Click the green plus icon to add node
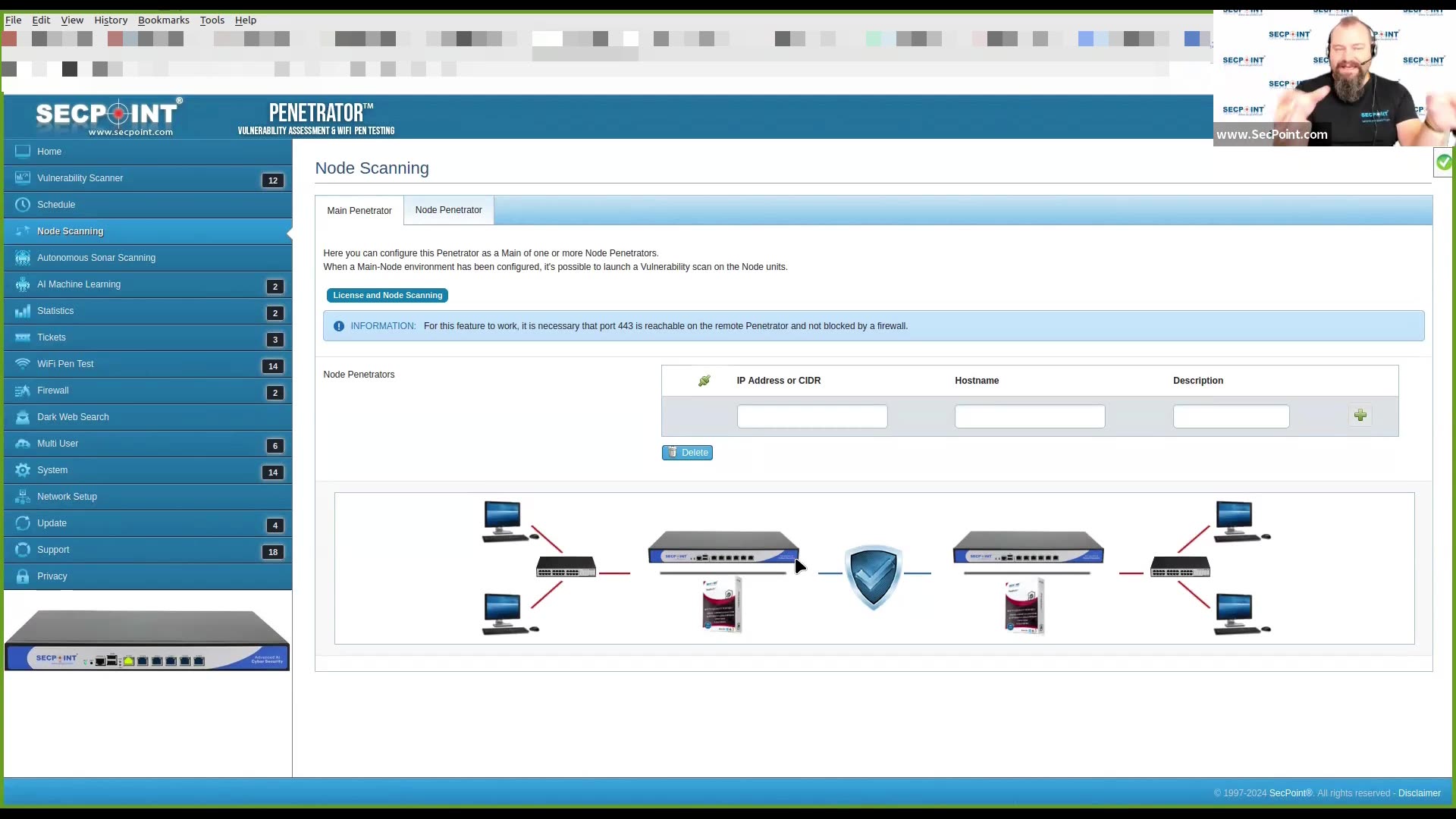This screenshot has width=1456, height=819. pyautogui.click(x=1360, y=416)
